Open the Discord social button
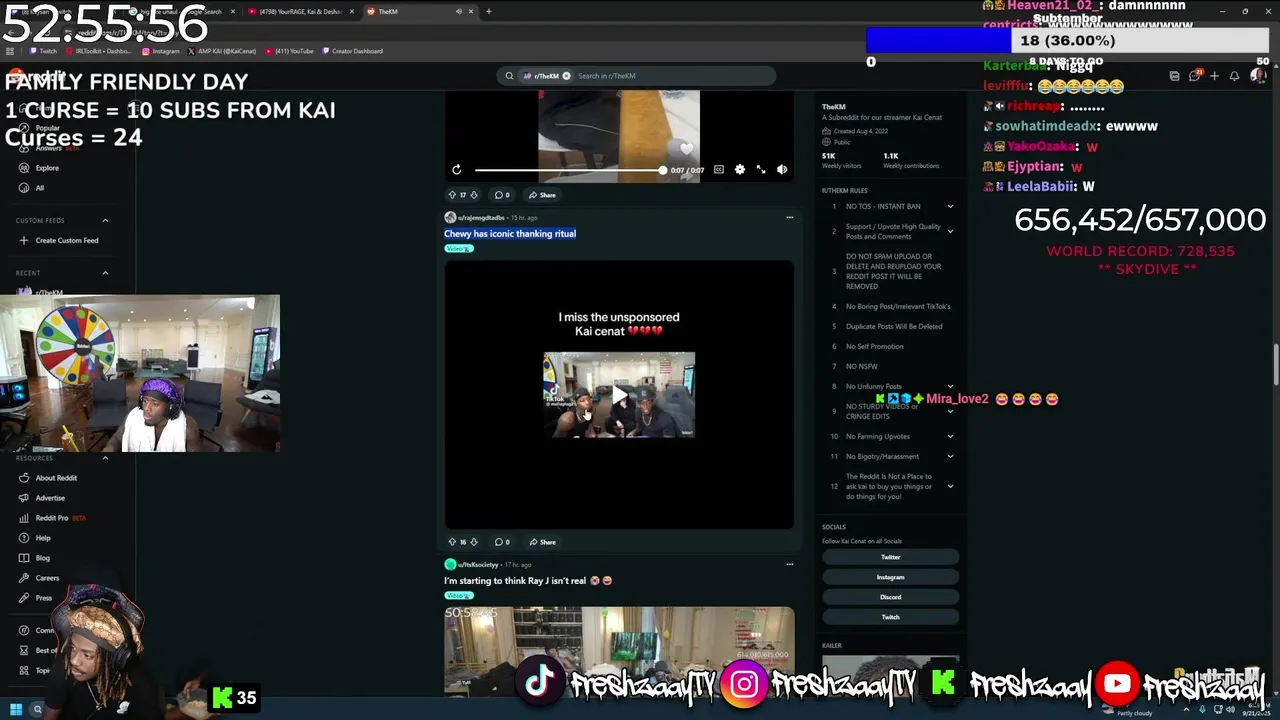The height and width of the screenshot is (720, 1280). pos(890,597)
